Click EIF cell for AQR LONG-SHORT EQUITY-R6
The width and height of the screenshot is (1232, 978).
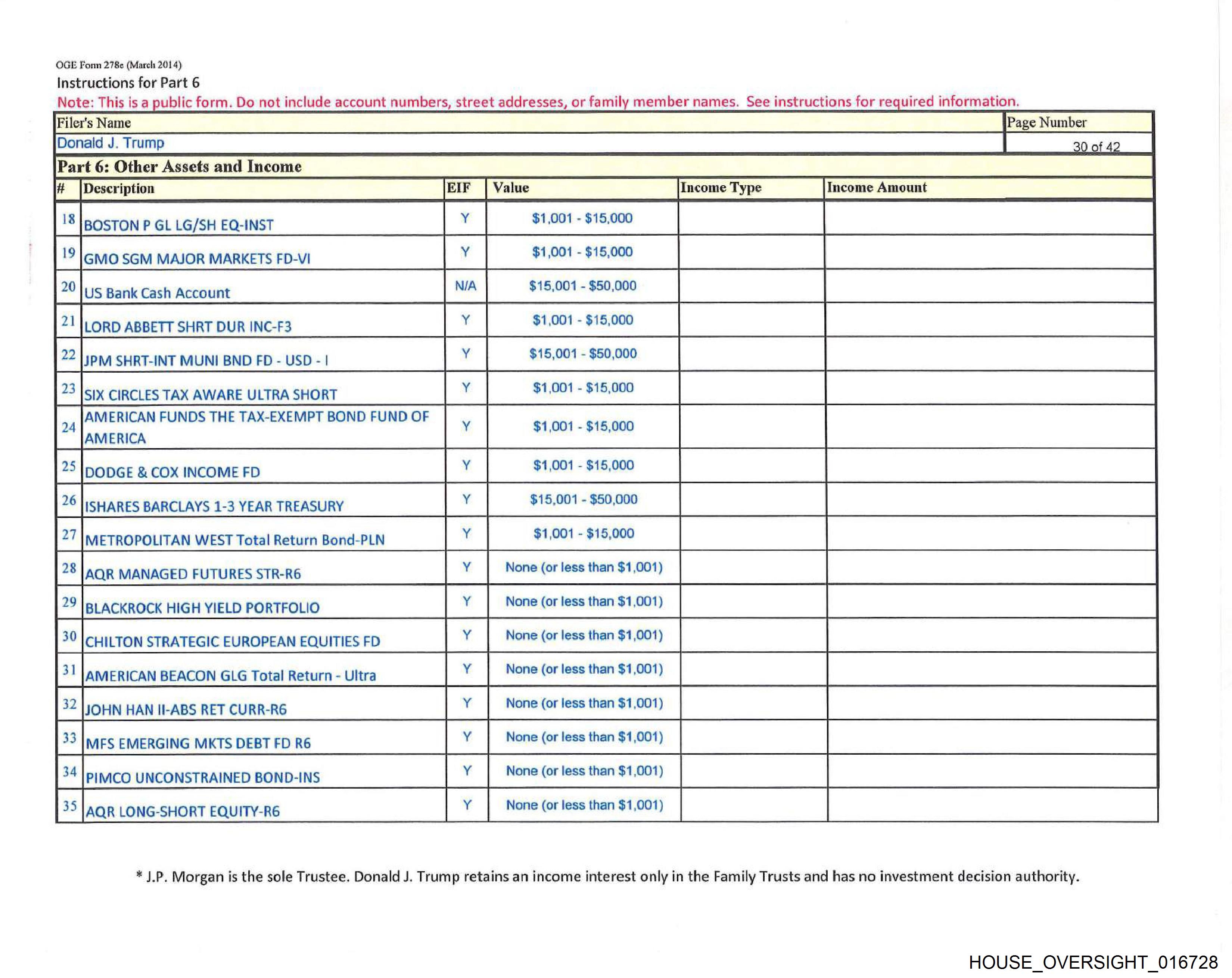click(467, 805)
